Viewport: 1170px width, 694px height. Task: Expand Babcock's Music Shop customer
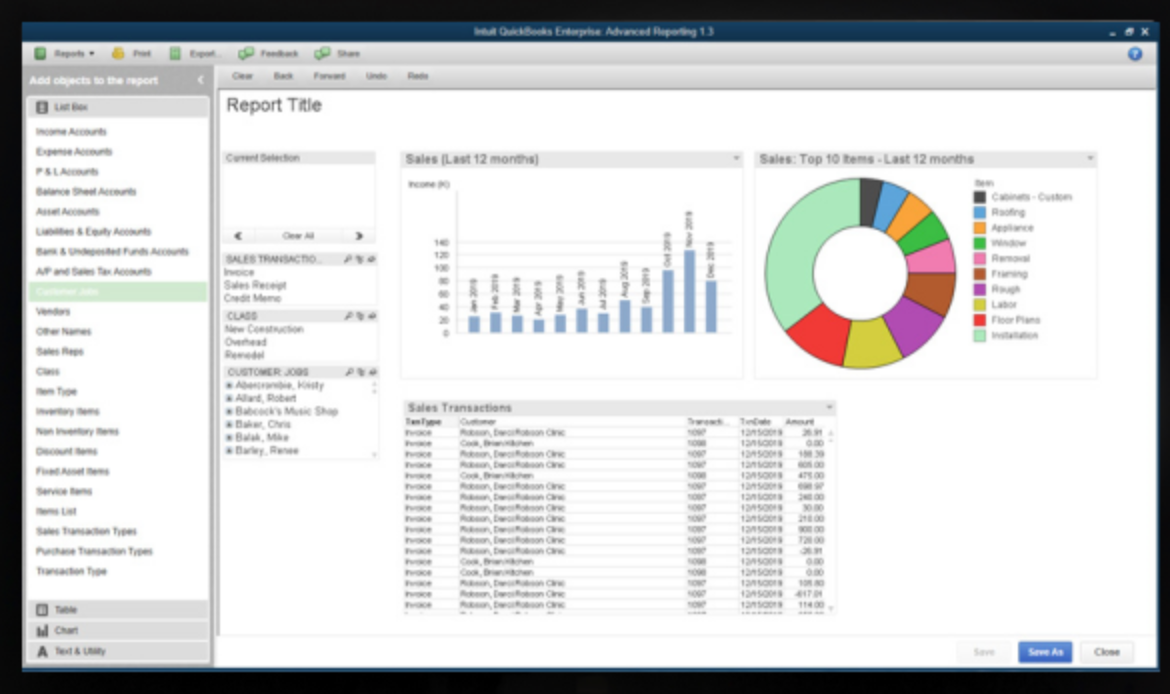click(229, 412)
